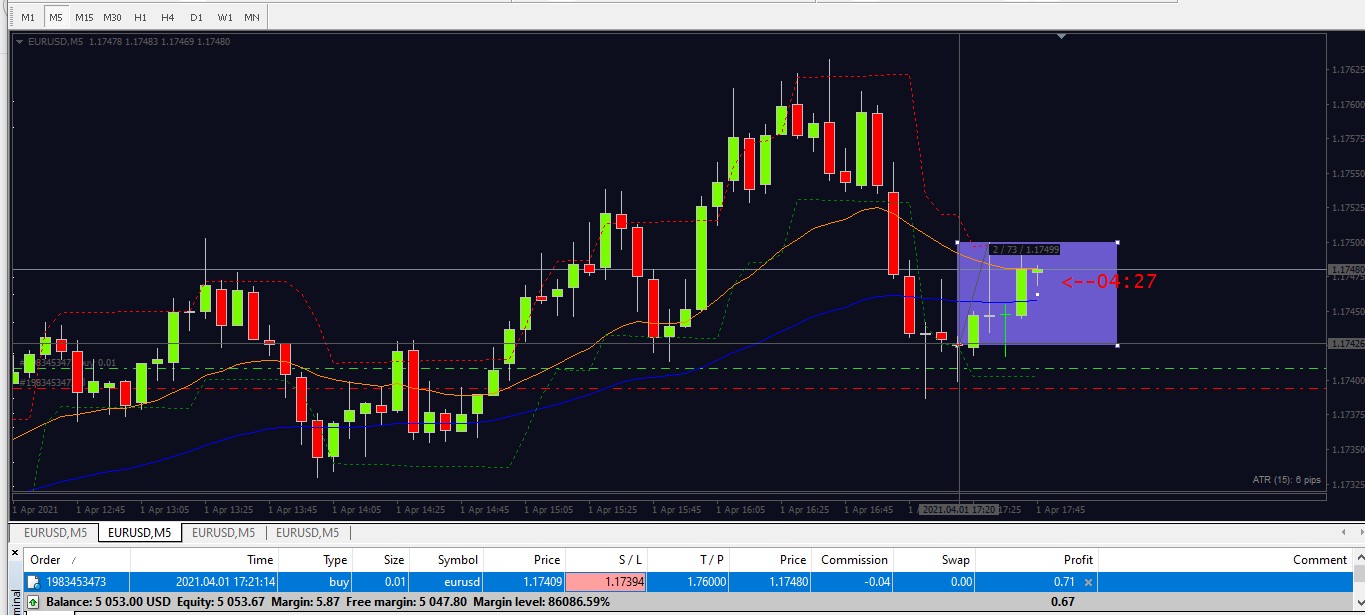Click the chart shift triangle marker at chart top
The width and height of the screenshot is (1365, 615).
(1062, 37)
